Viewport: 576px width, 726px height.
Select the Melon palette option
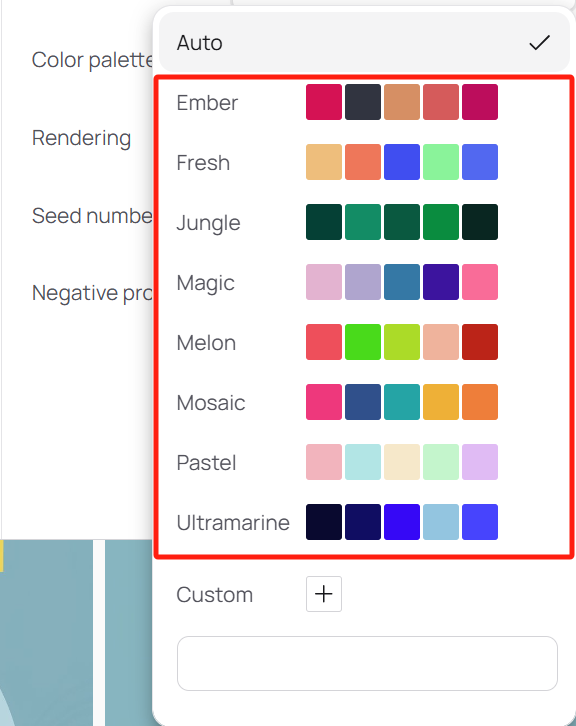click(364, 342)
